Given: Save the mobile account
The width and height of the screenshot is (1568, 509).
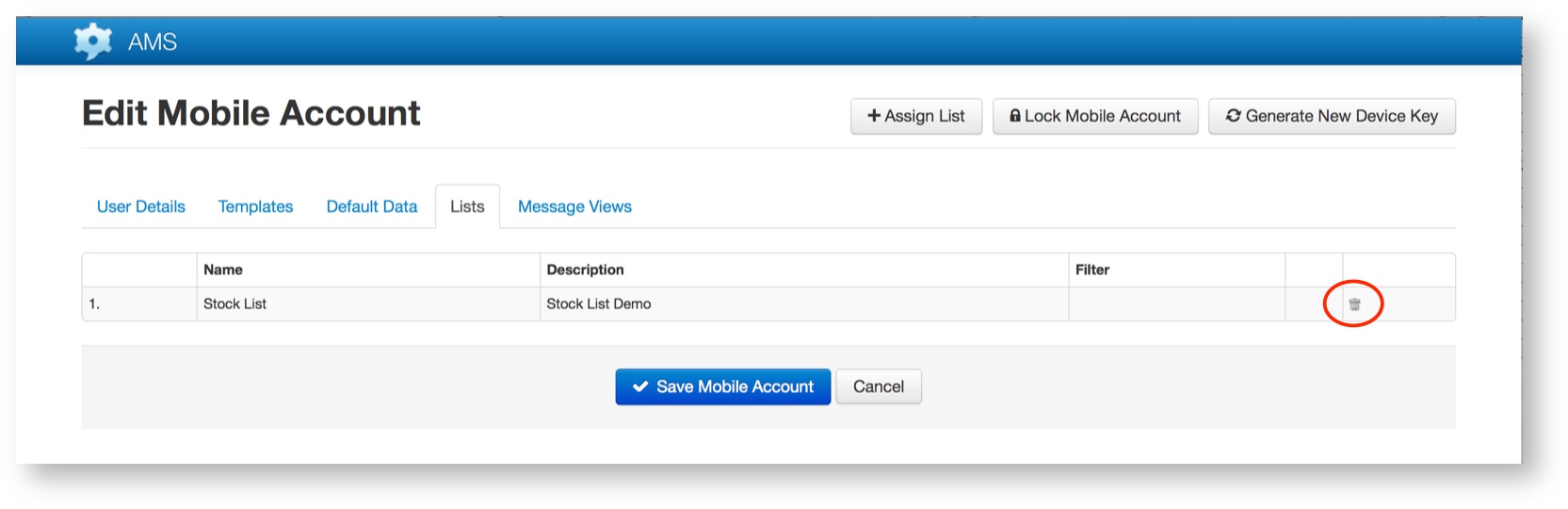Looking at the screenshot, I should tap(722, 386).
